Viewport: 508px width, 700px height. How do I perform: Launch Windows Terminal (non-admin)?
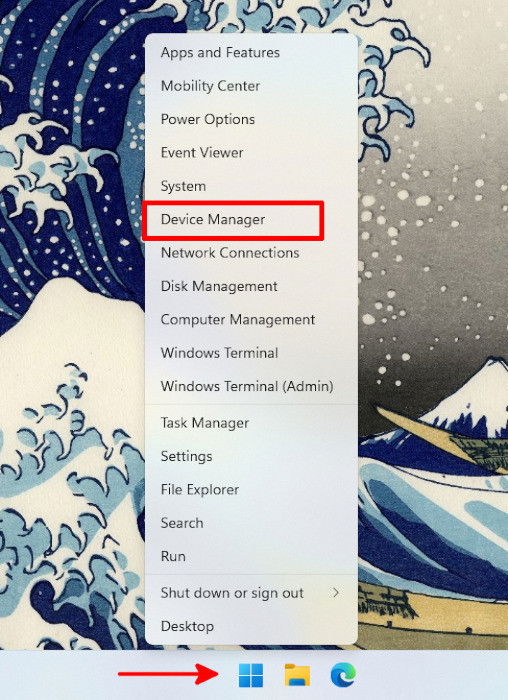click(x=251, y=353)
